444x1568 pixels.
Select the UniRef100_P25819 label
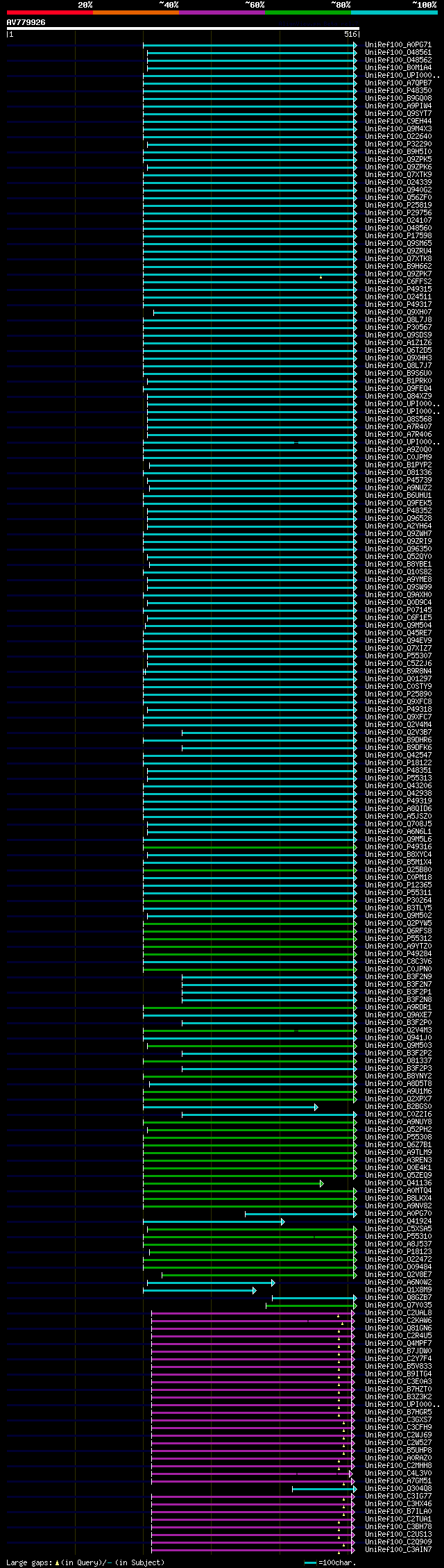click(x=398, y=206)
